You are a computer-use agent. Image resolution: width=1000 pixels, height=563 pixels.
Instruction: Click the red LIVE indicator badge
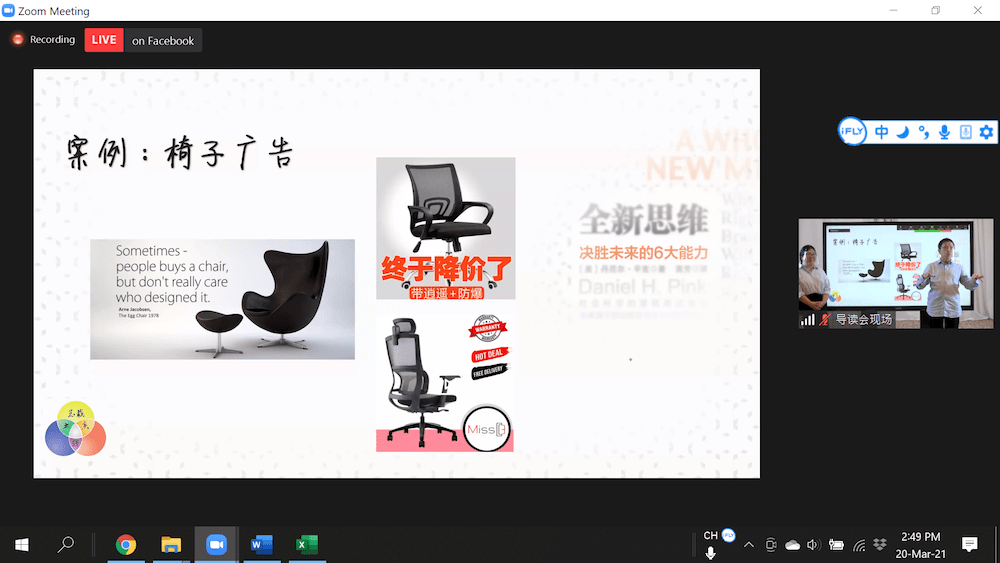[x=104, y=40]
